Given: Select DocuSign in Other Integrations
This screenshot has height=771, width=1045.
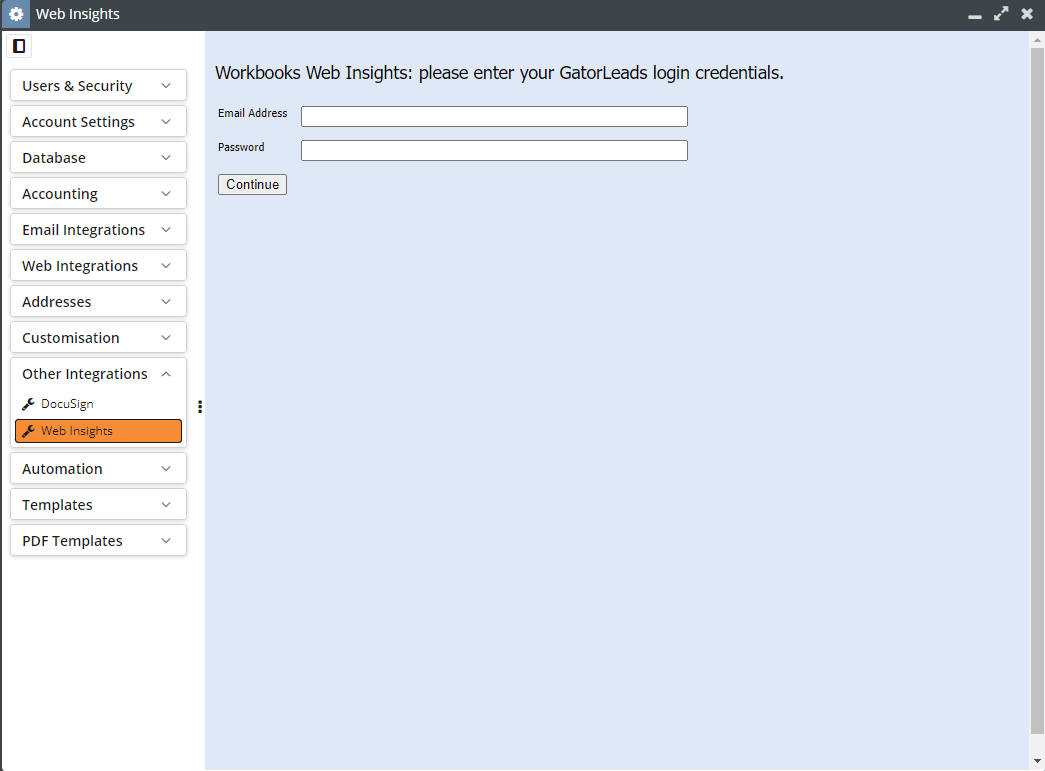Looking at the screenshot, I should pyautogui.click(x=67, y=404).
